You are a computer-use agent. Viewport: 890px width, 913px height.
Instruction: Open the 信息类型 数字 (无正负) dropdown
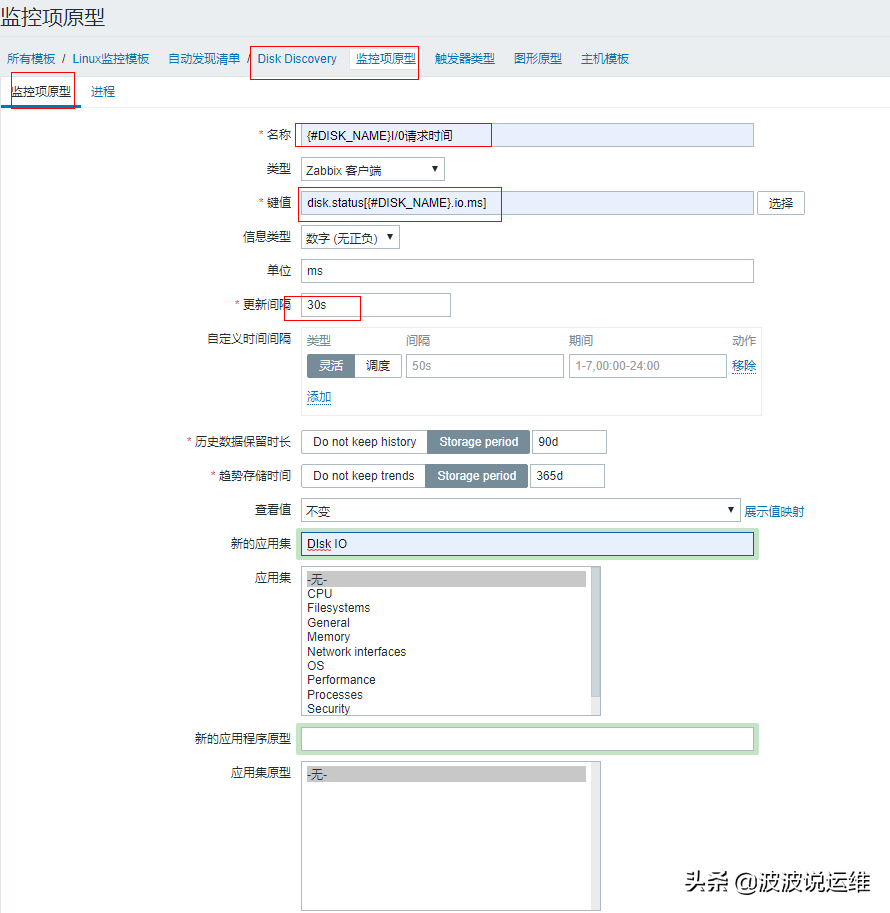coord(350,238)
